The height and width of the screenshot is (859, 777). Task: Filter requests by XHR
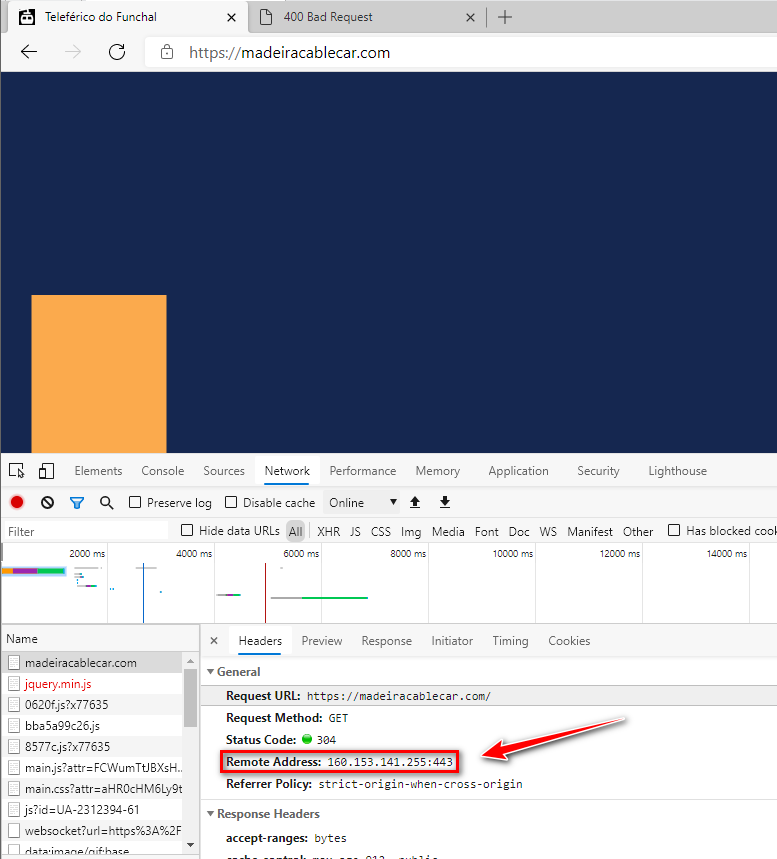[328, 531]
